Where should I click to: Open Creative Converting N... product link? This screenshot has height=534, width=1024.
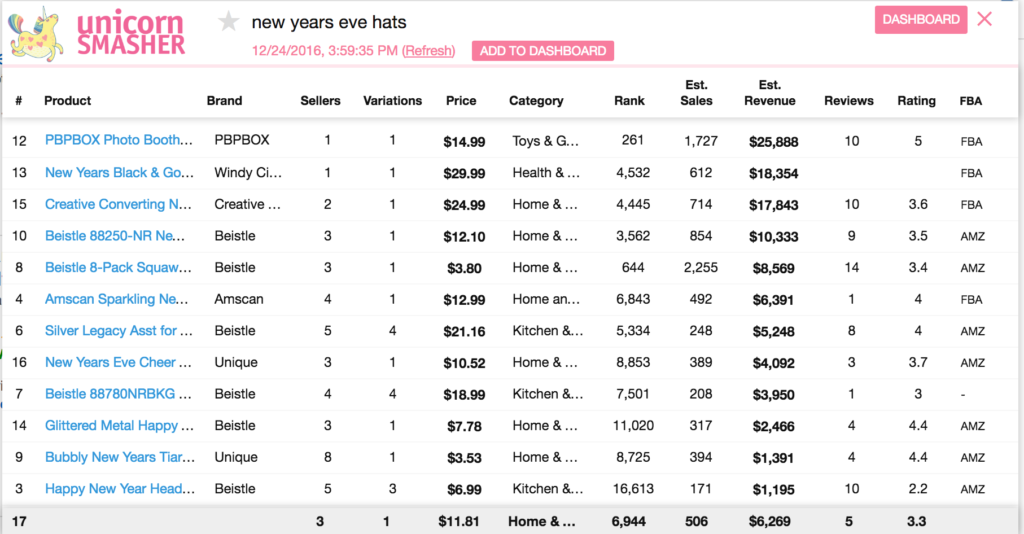118,204
